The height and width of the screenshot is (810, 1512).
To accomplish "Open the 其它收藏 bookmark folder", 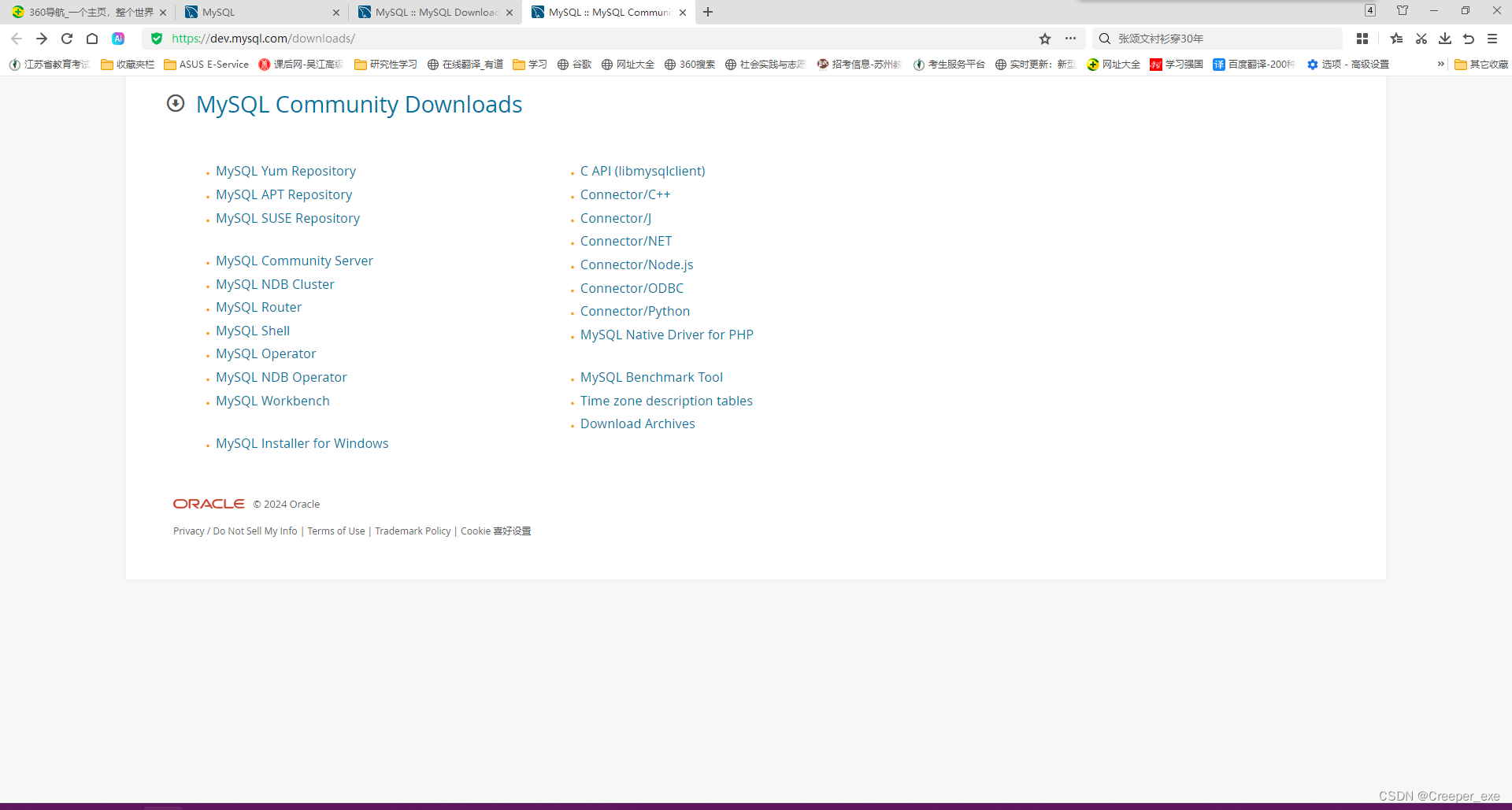I will coord(1481,65).
